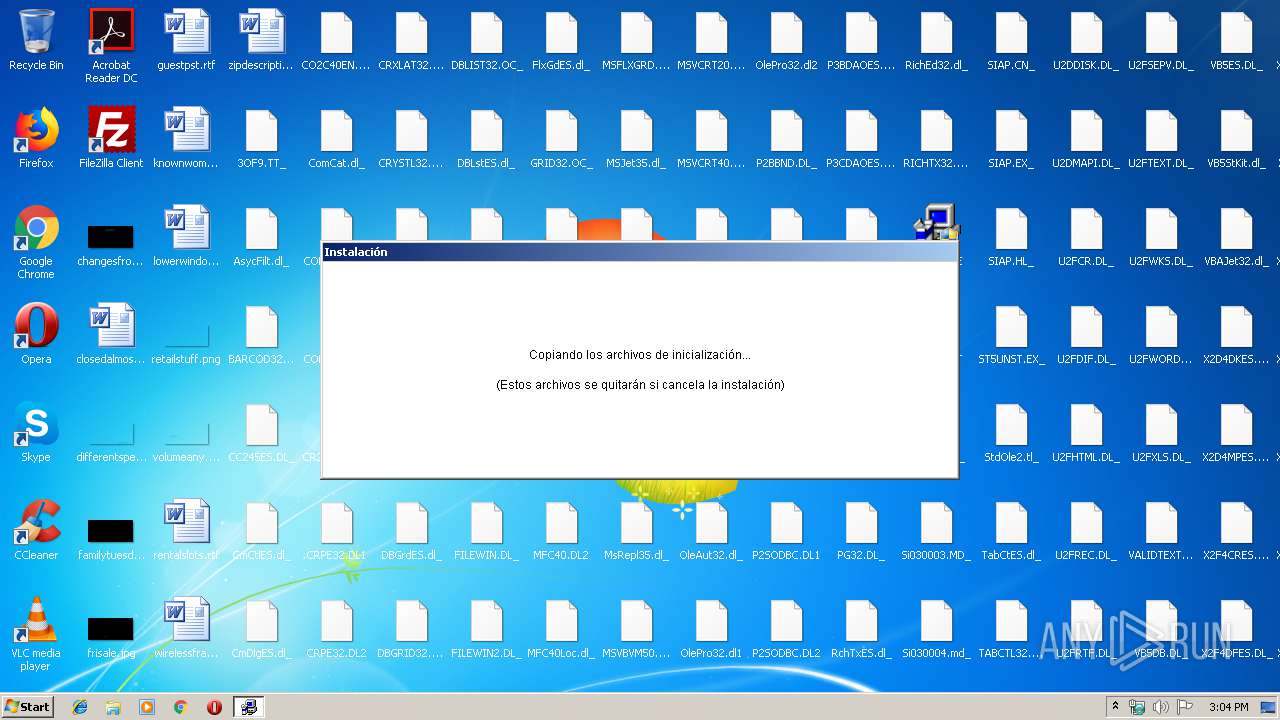Open the Skype desktop shortcut
The width and height of the screenshot is (1280, 720).
coord(36,432)
